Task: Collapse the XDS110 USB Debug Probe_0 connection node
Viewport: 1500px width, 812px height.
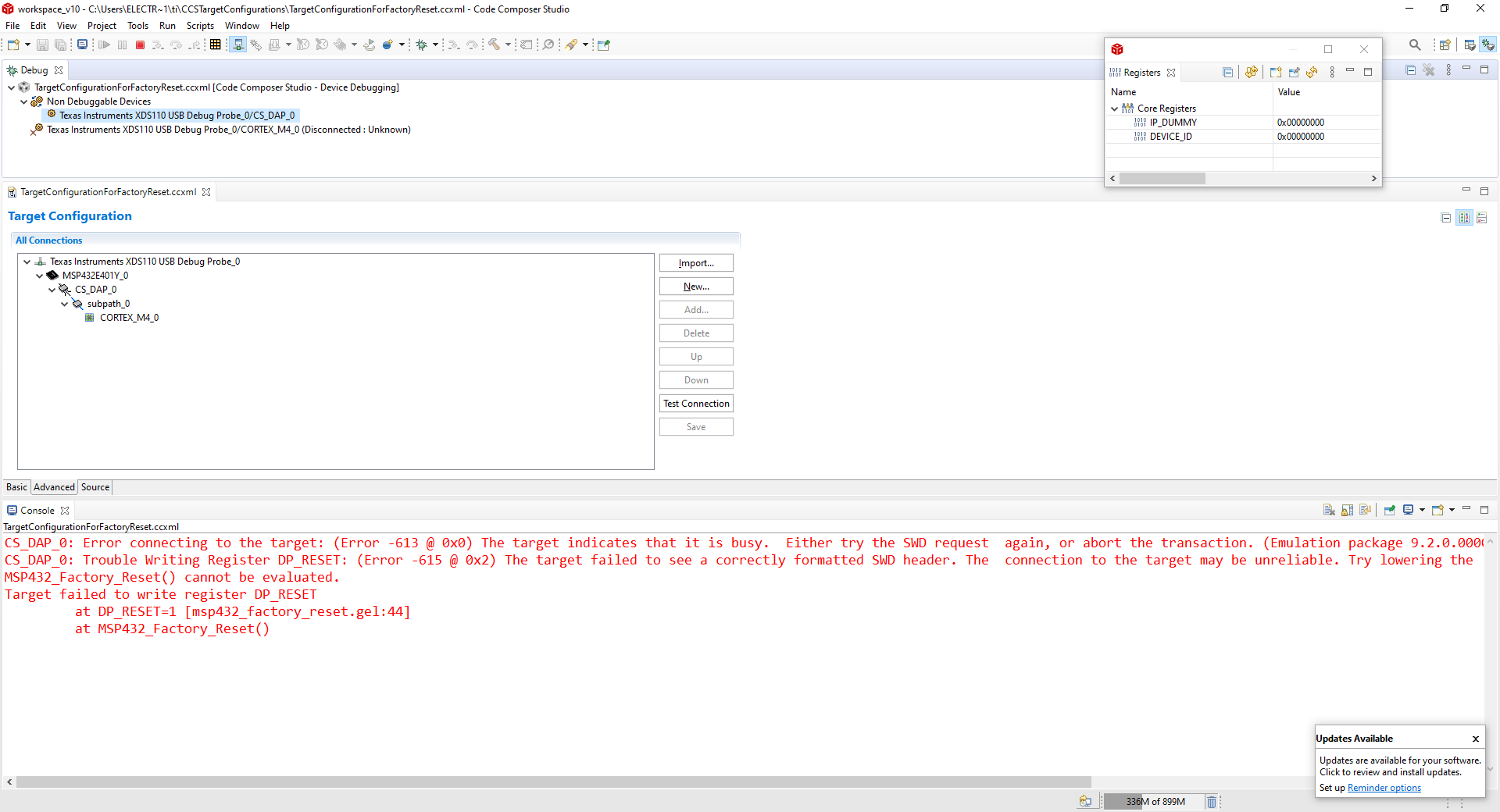Action: [x=27, y=262]
